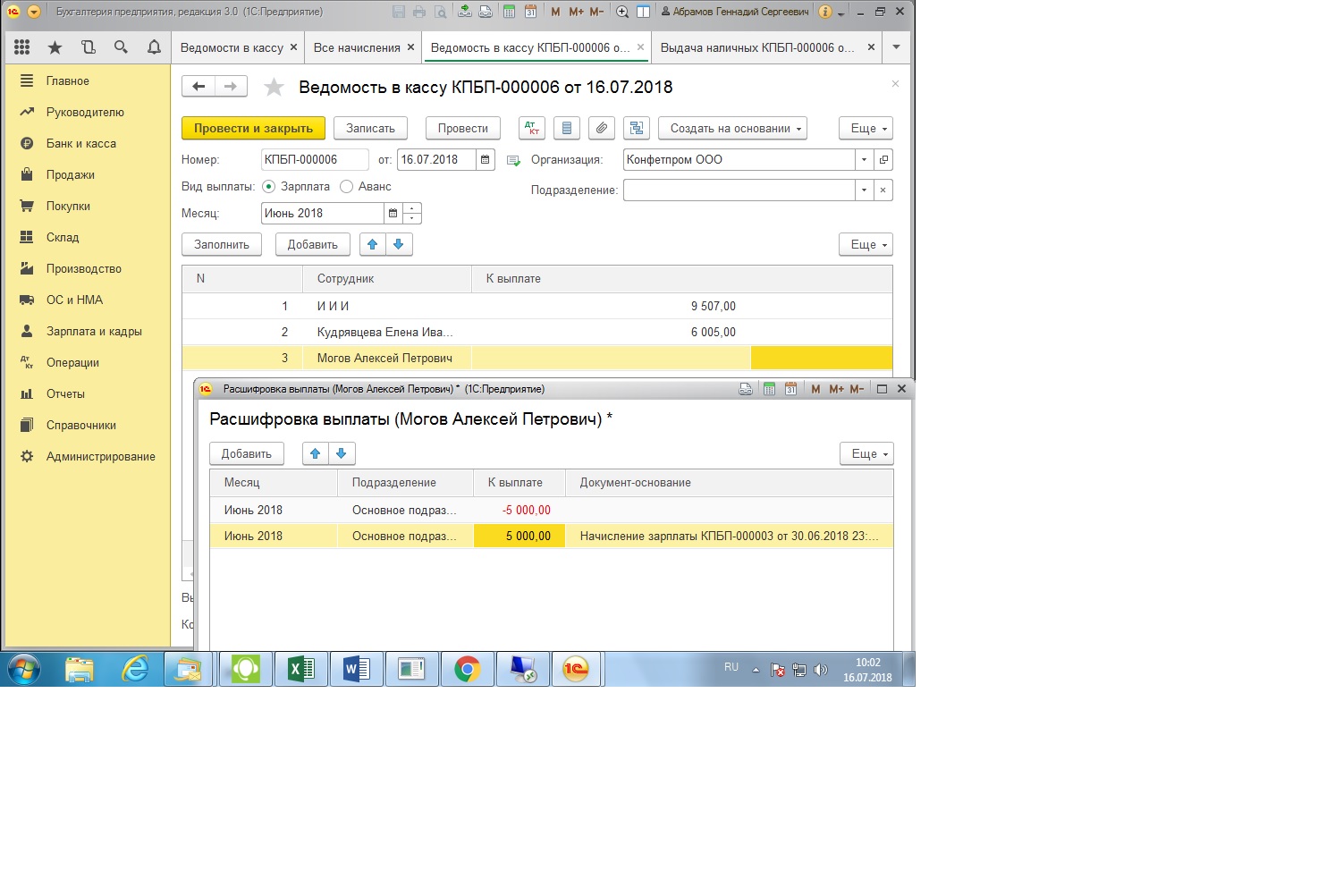Select the Кудрявцева Елена row
This screenshot has height=896, width=1343.
tap(536, 332)
